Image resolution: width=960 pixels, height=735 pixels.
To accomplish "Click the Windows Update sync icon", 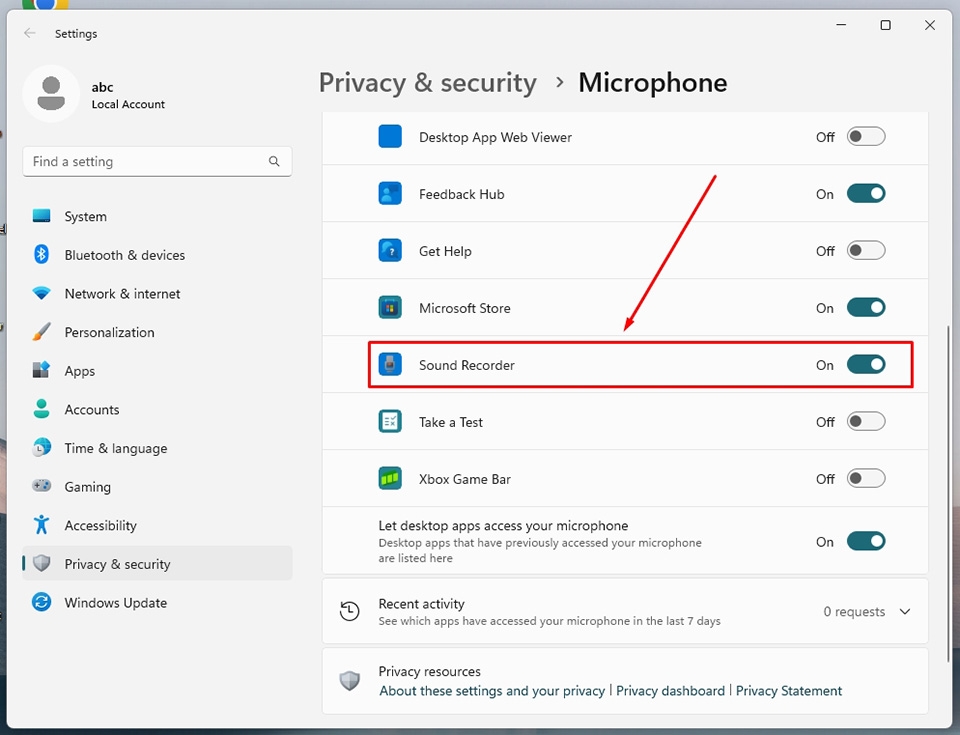I will [42, 602].
